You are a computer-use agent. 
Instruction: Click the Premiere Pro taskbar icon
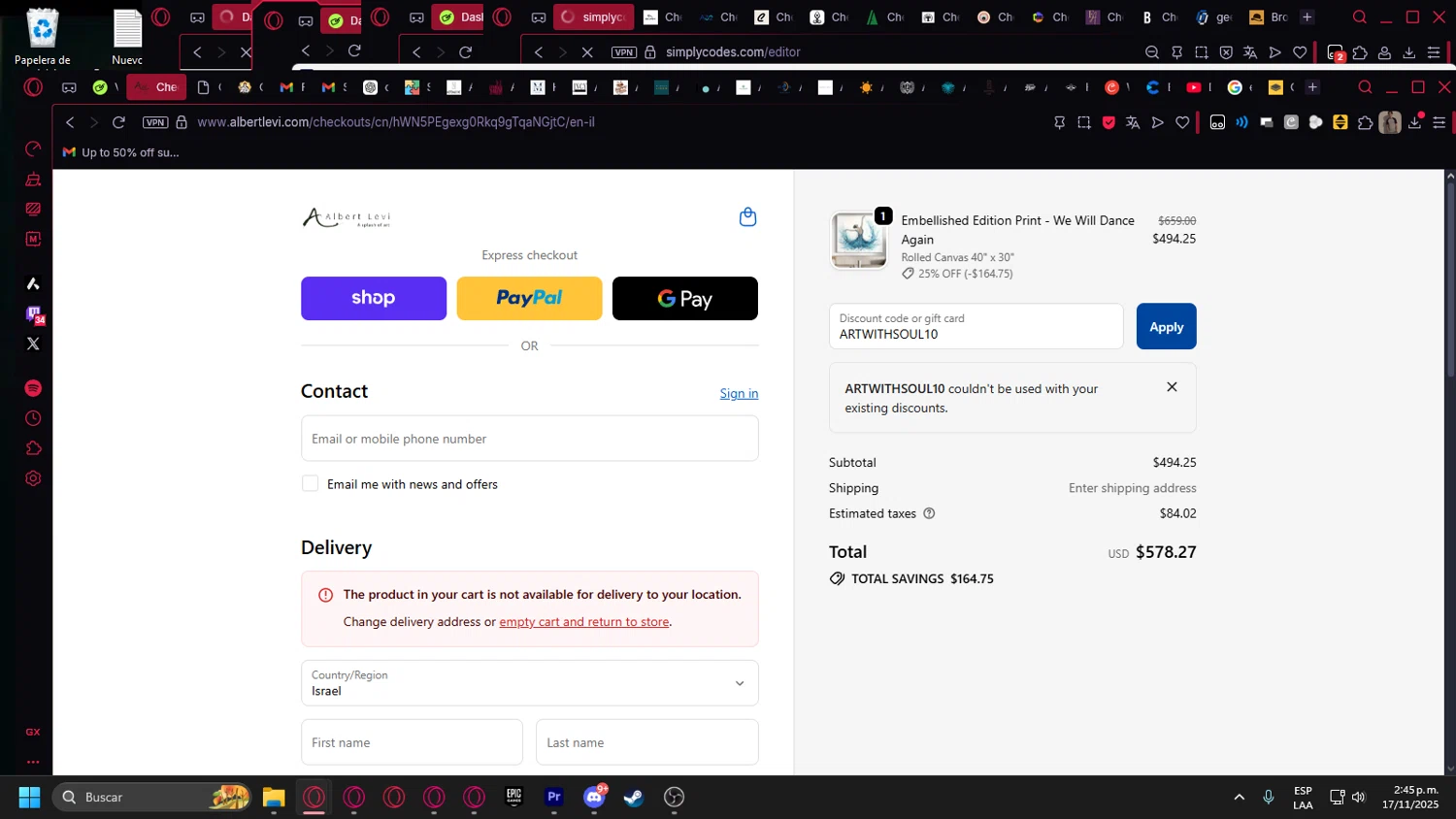(x=553, y=797)
